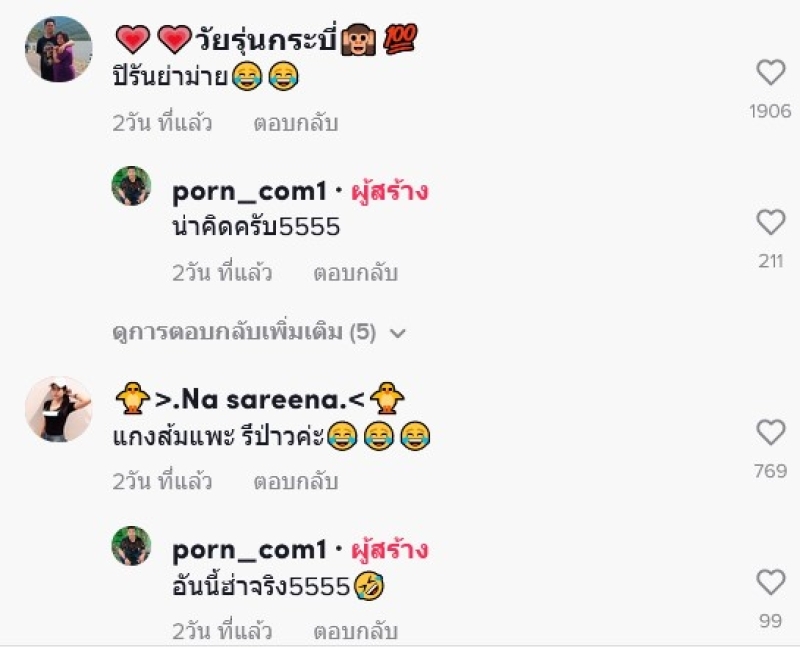
Task: Click the chevron next to more replies (5)
Action: pyautogui.click(x=397, y=333)
